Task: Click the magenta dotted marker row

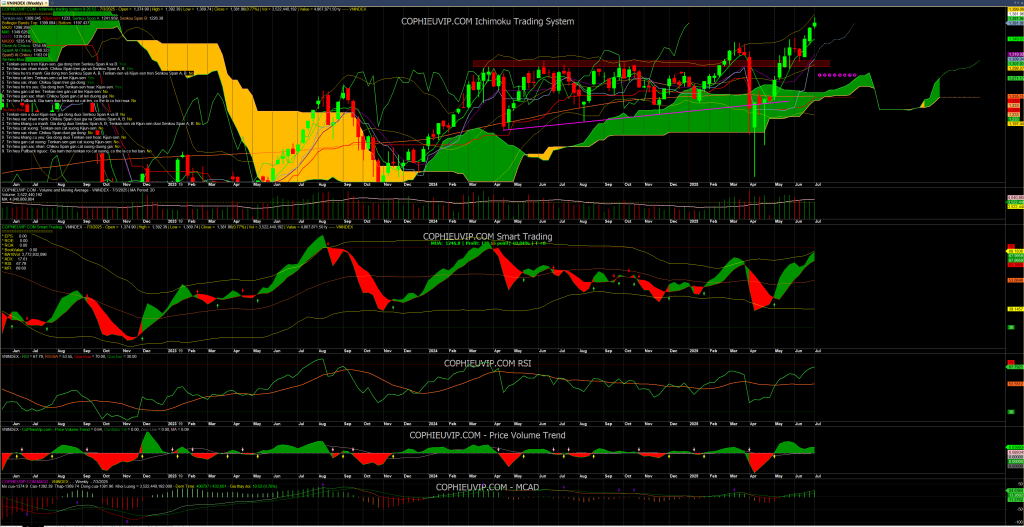Action: coord(836,75)
